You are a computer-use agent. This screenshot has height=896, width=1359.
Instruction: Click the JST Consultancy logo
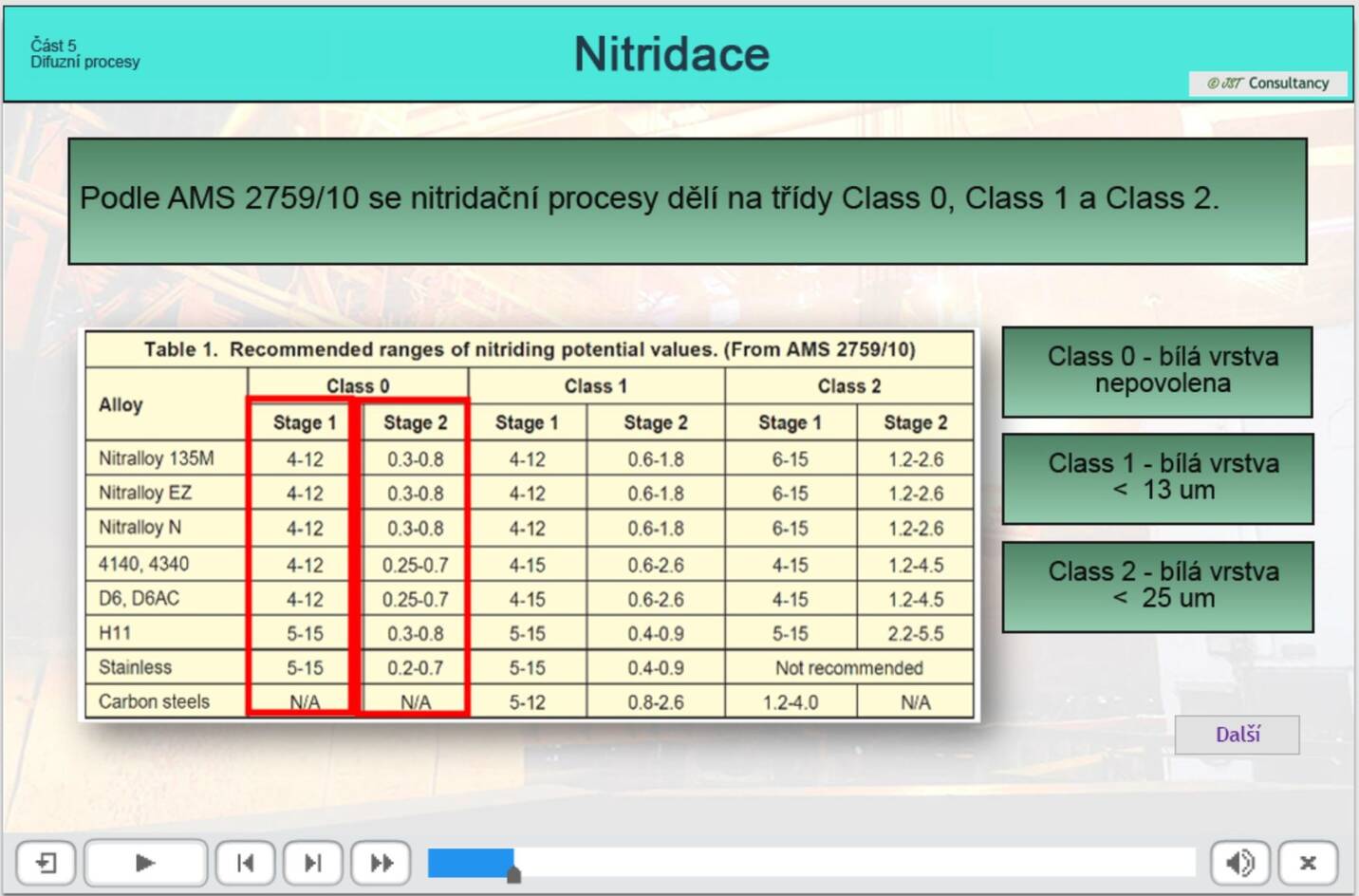1268,84
